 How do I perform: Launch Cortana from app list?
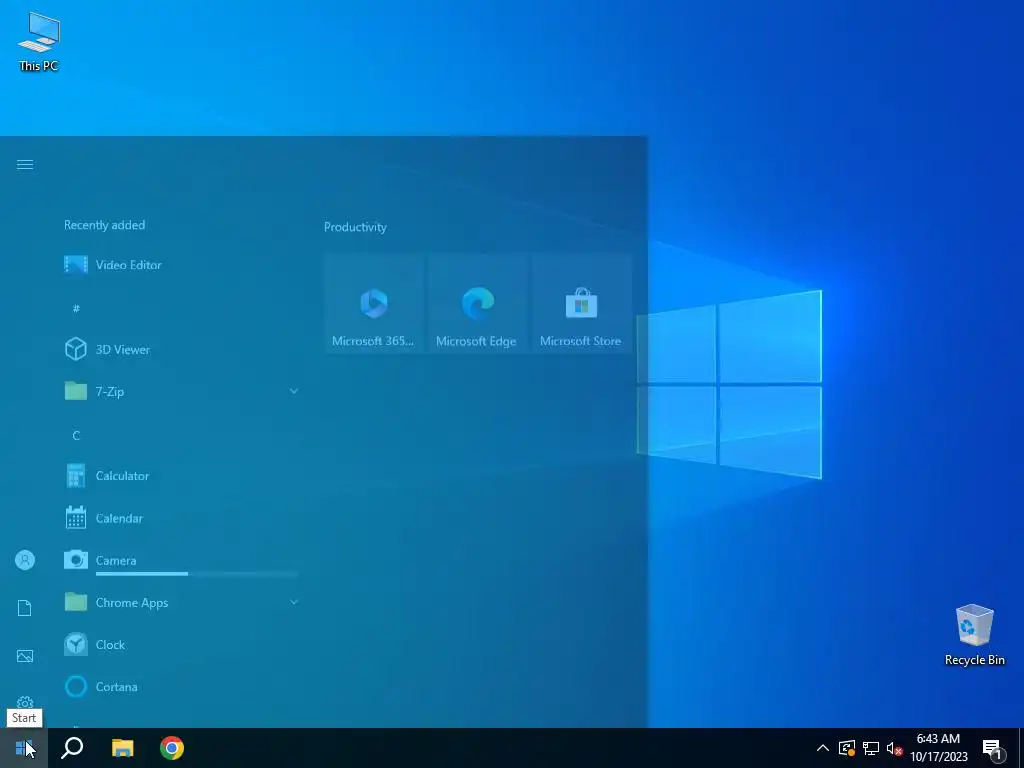pyautogui.click(x=181, y=686)
